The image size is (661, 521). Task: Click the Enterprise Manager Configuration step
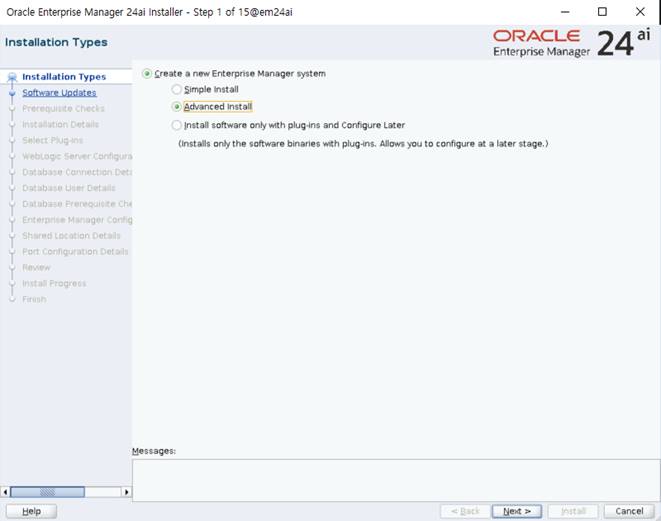pos(77,220)
